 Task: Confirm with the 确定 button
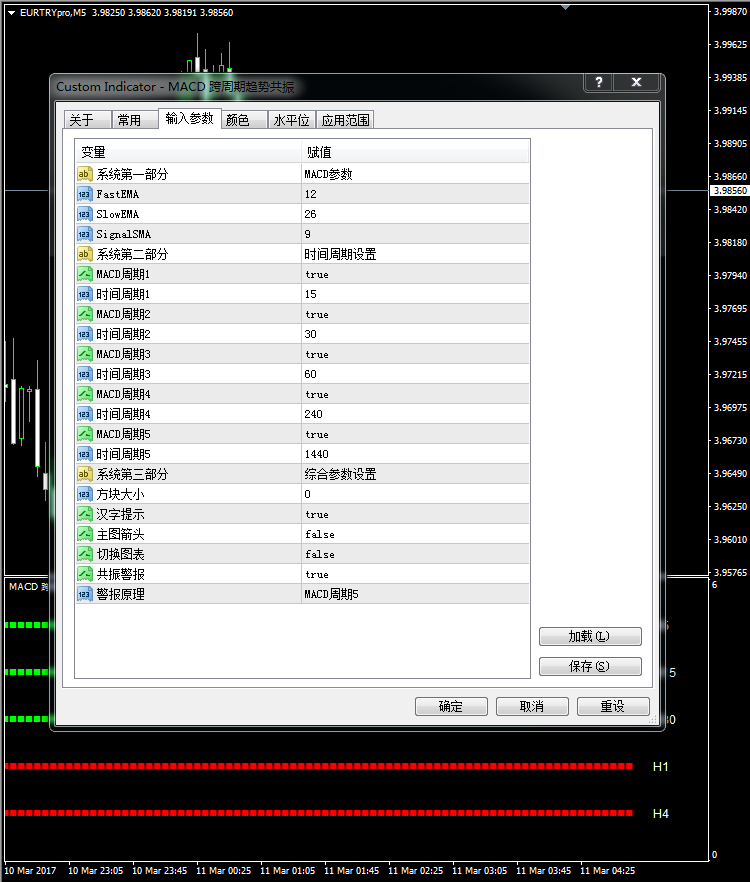451,706
